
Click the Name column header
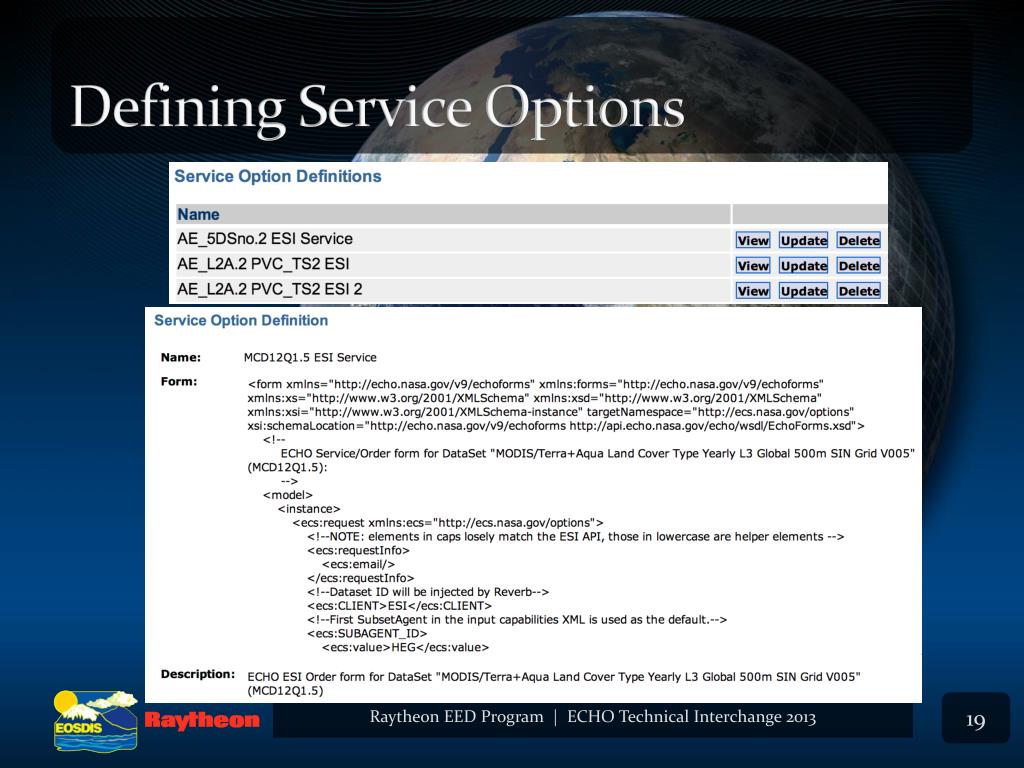[452, 214]
